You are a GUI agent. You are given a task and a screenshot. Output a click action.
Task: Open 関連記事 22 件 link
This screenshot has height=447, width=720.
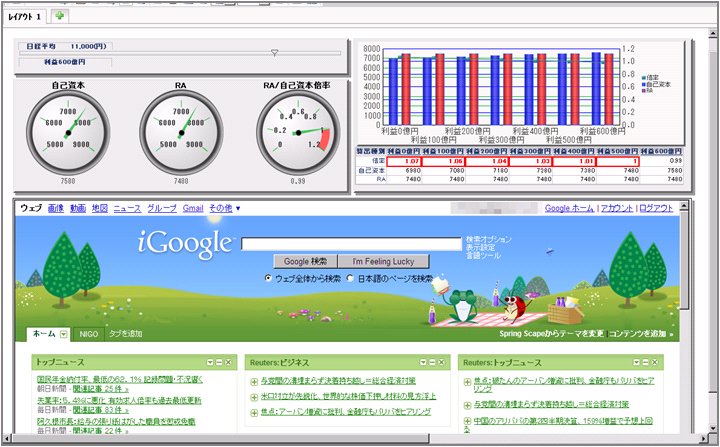pos(101,431)
